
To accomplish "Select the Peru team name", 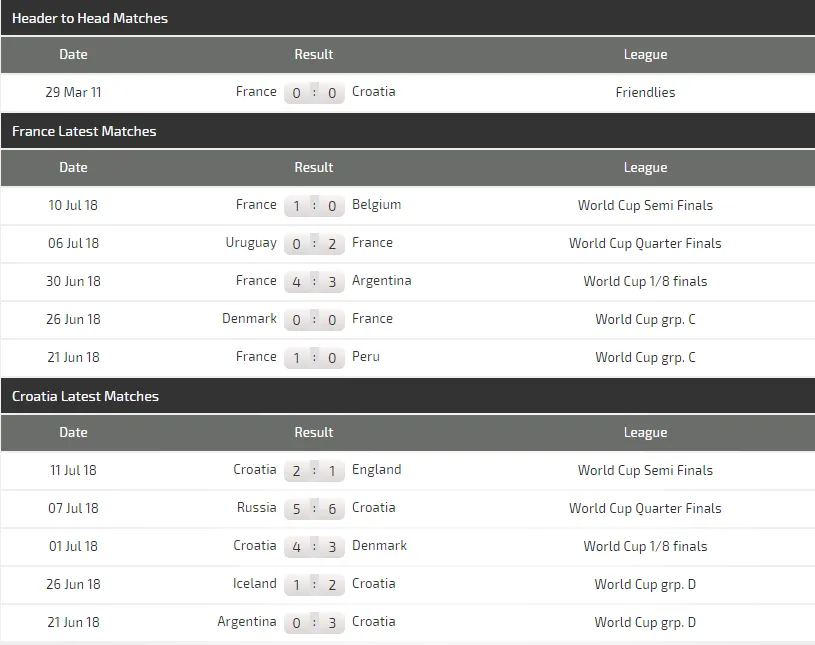I will pos(366,357).
